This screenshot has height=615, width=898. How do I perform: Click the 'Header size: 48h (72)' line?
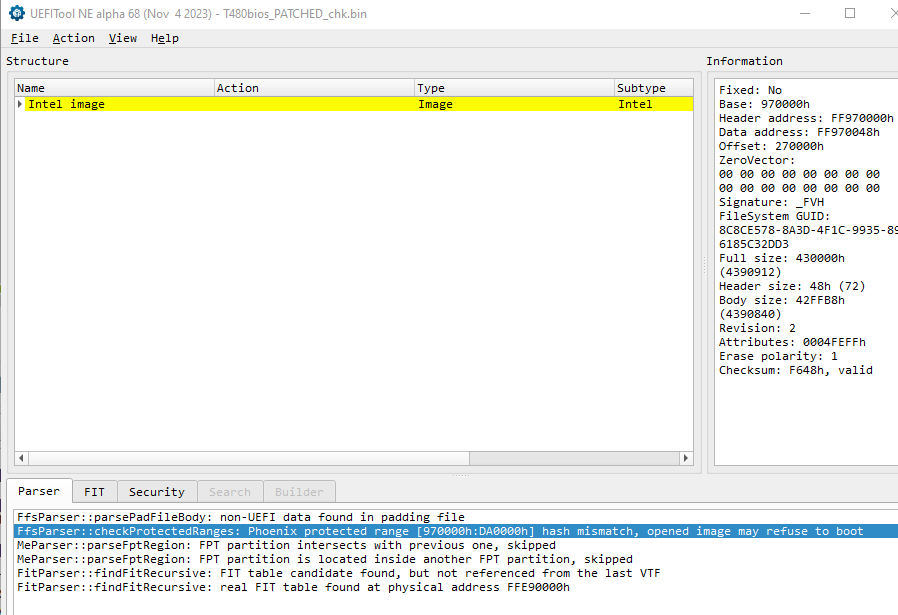point(791,286)
